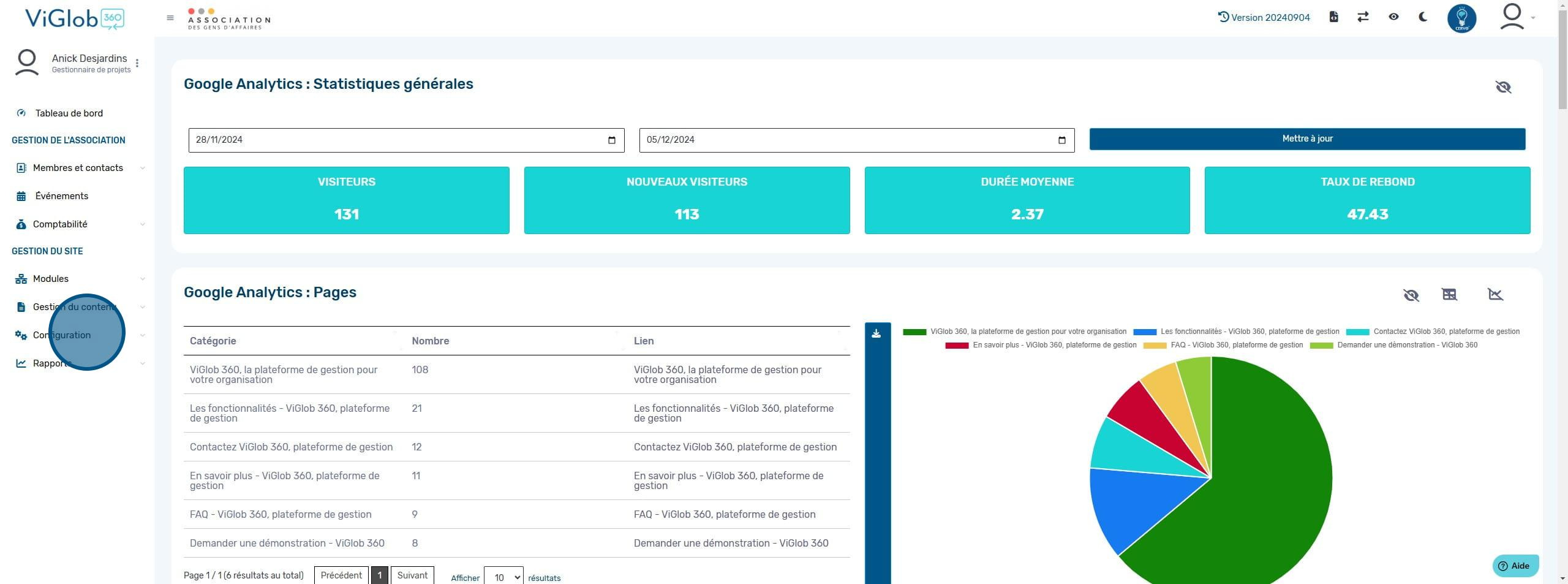Click the eye preview icon in top bar
This screenshot has height=584, width=1568.
coord(1393,17)
